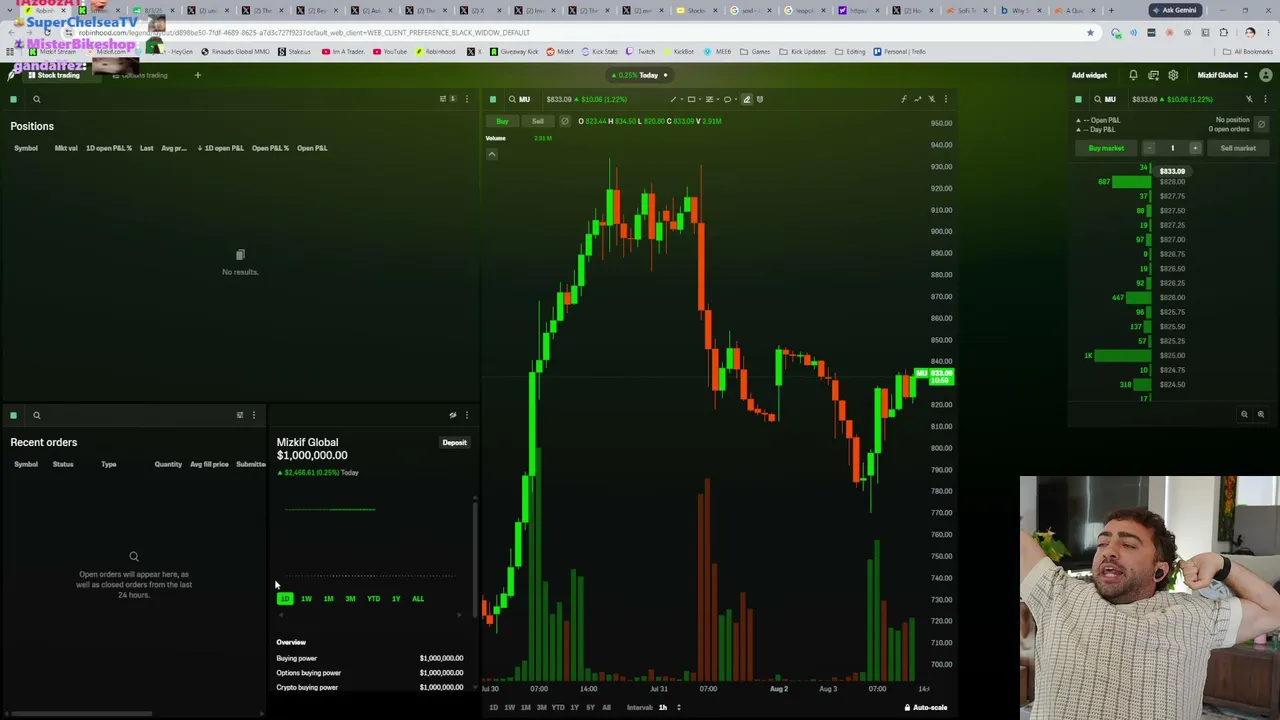Image resolution: width=1280 pixels, height=720 pixels.
Task: Select the line drawing tool on chart
Action: click(x=673, y=99)
